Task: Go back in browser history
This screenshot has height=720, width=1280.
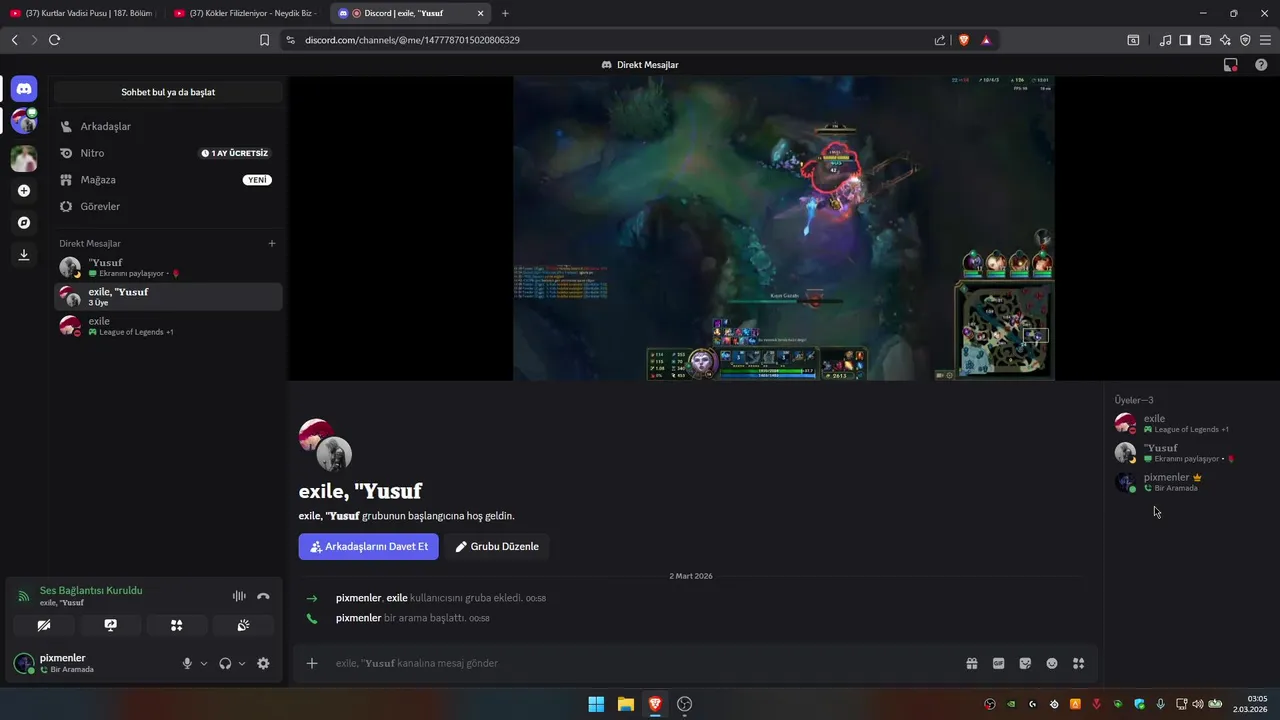Action: tap(14, 40)
